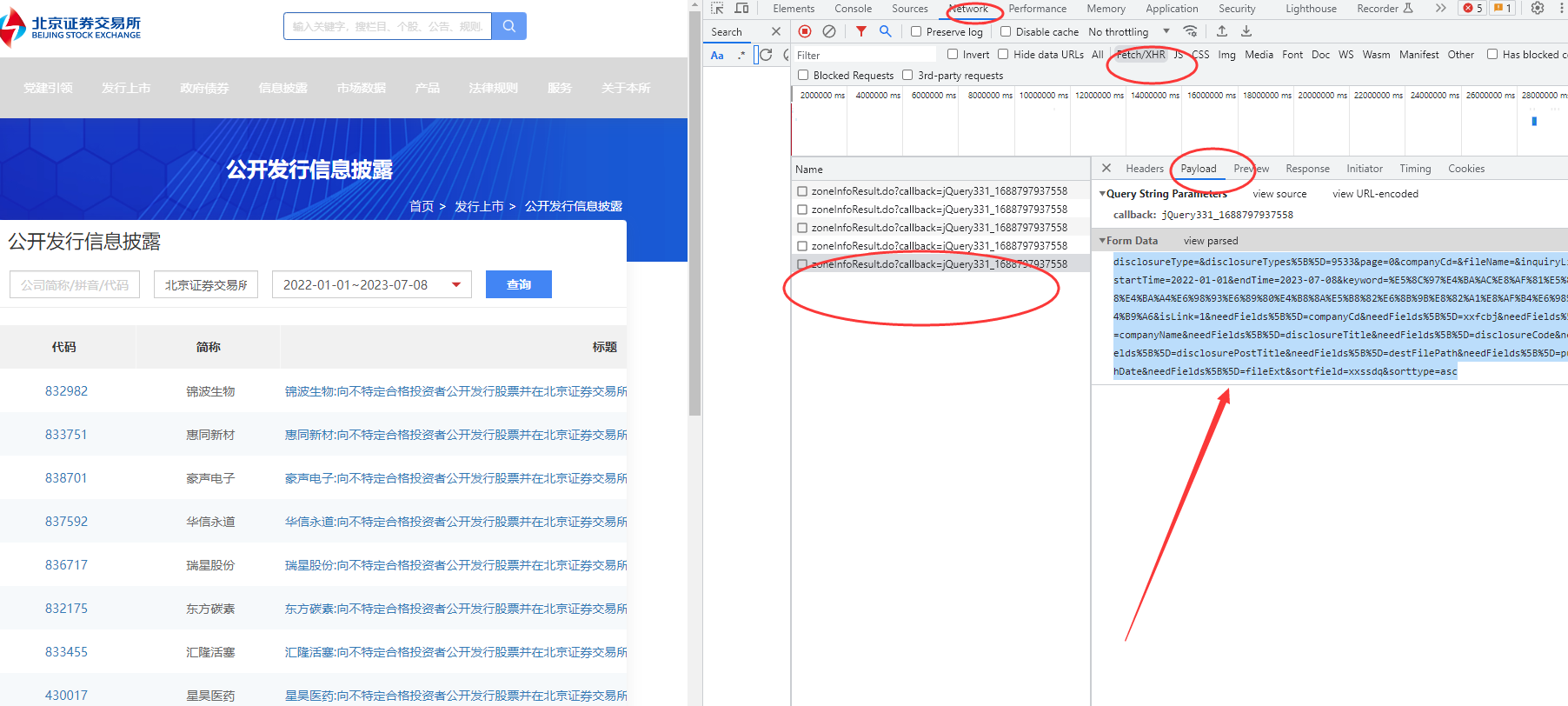
Task: Open the red errors count badge
Action: pyautogui.click(x=1473, y=9)
